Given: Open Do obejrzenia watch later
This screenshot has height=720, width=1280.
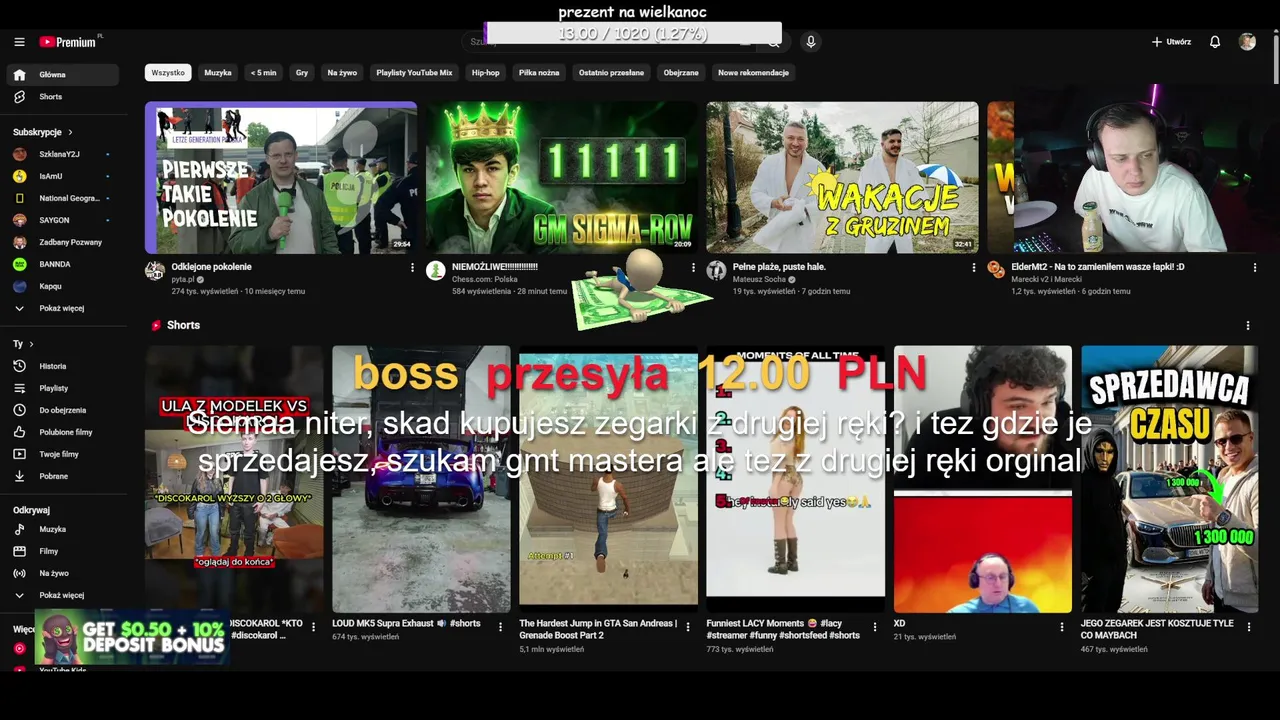Looking at the screenshot, I should coord(63,410).
